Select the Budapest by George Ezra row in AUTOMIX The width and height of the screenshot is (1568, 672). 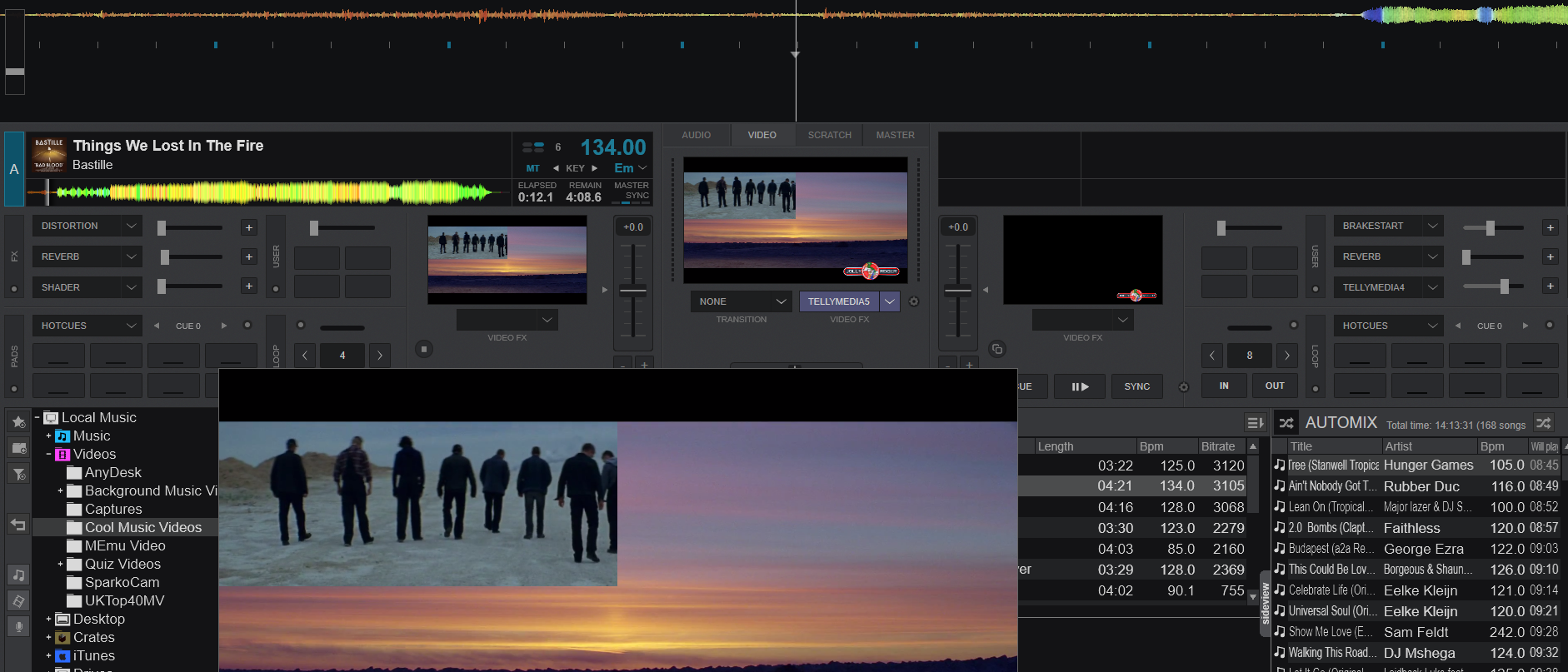[x=1416, y=549]
